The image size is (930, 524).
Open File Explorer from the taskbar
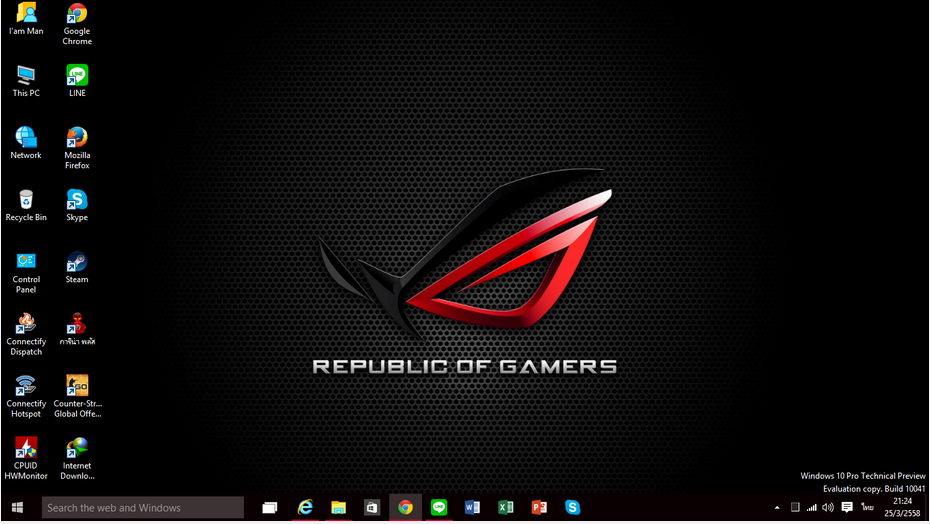[x=338, y=507]
